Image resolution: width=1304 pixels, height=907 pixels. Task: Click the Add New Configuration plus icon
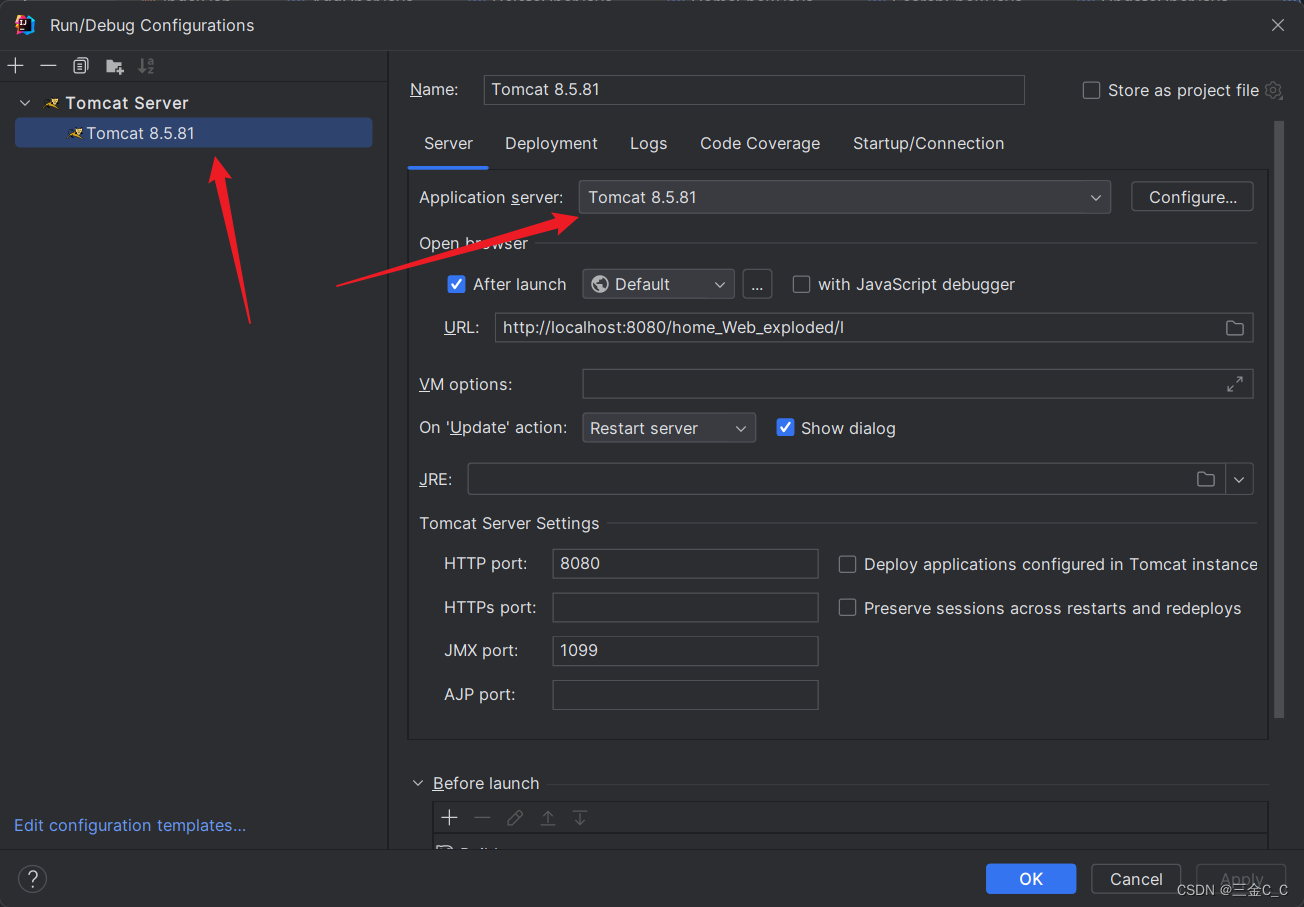pos(15,66)
